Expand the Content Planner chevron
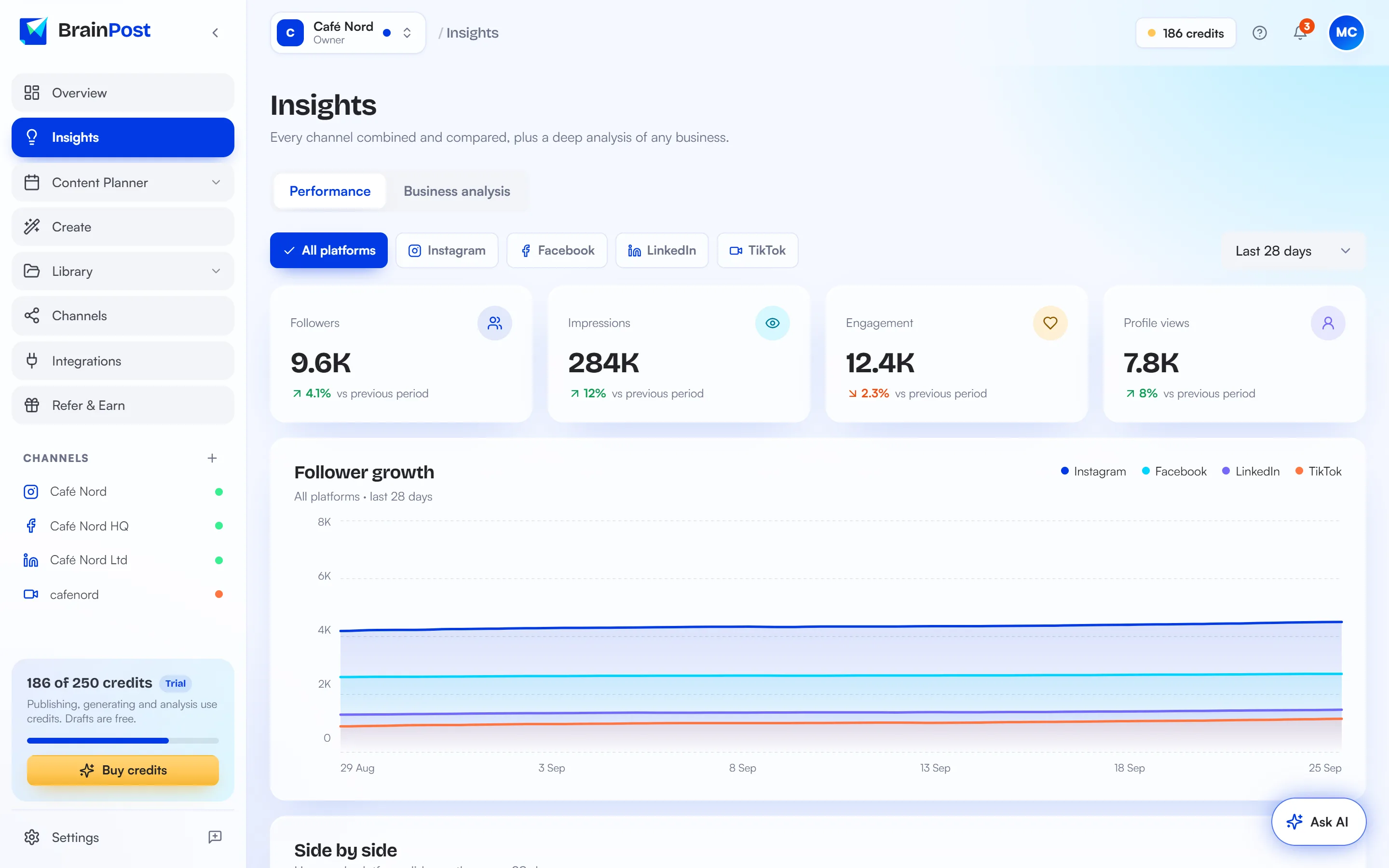The height and width of the screenshot is (868, 1389). click(x=217, y=183)
